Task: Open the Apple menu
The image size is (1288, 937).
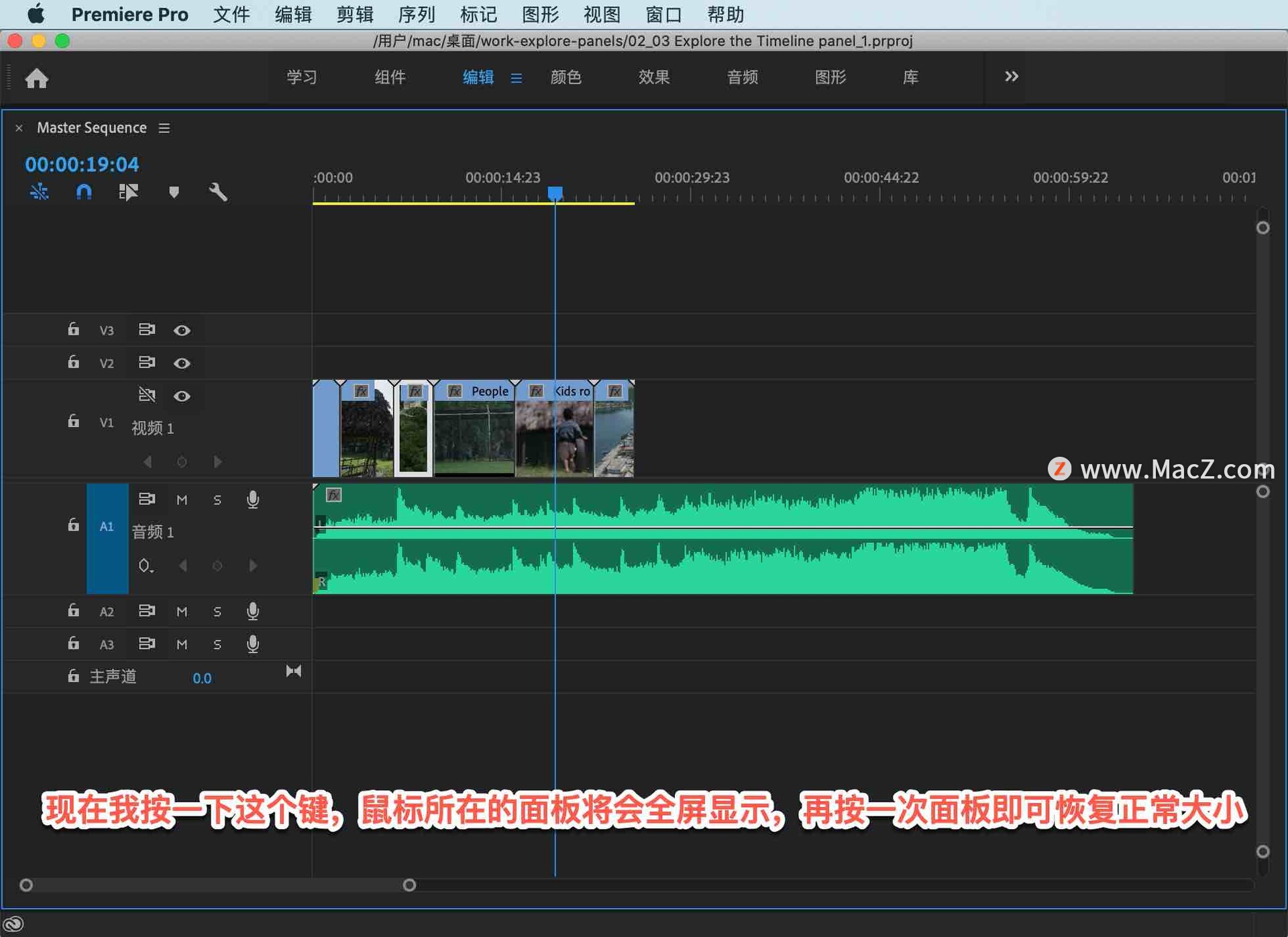Action: (x=36, y=13)
